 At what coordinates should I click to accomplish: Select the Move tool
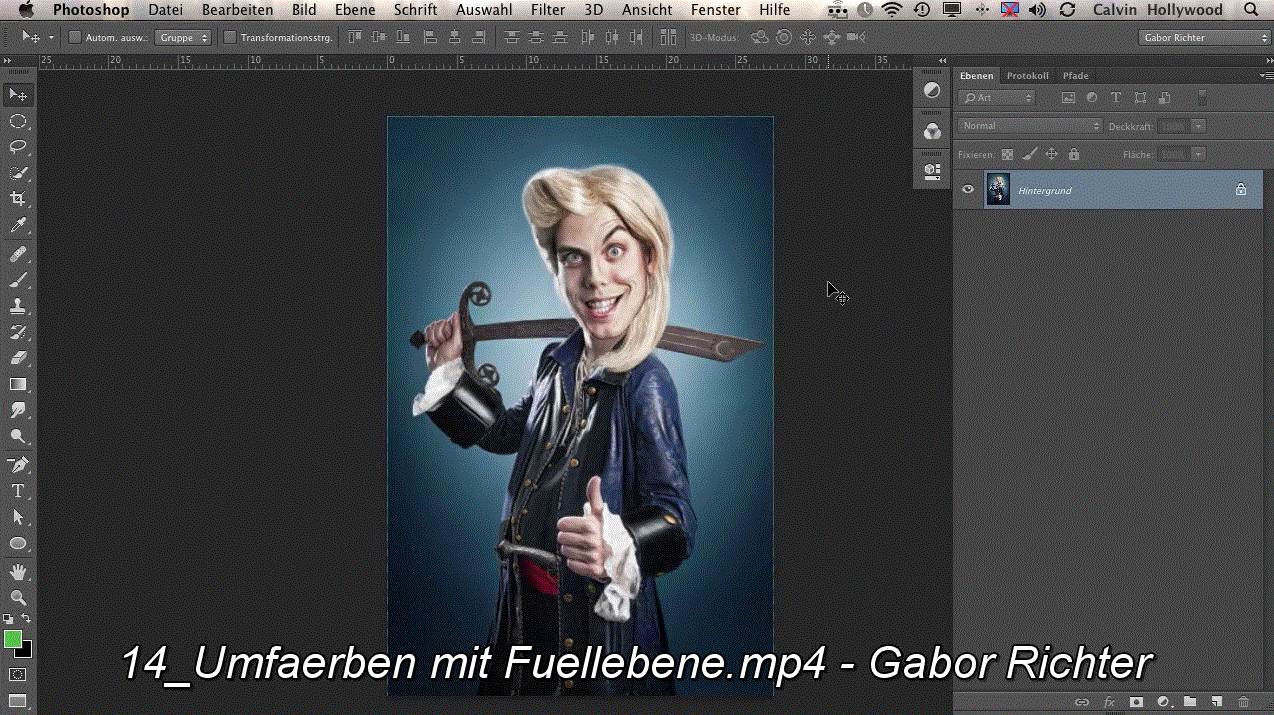(18, 95)
